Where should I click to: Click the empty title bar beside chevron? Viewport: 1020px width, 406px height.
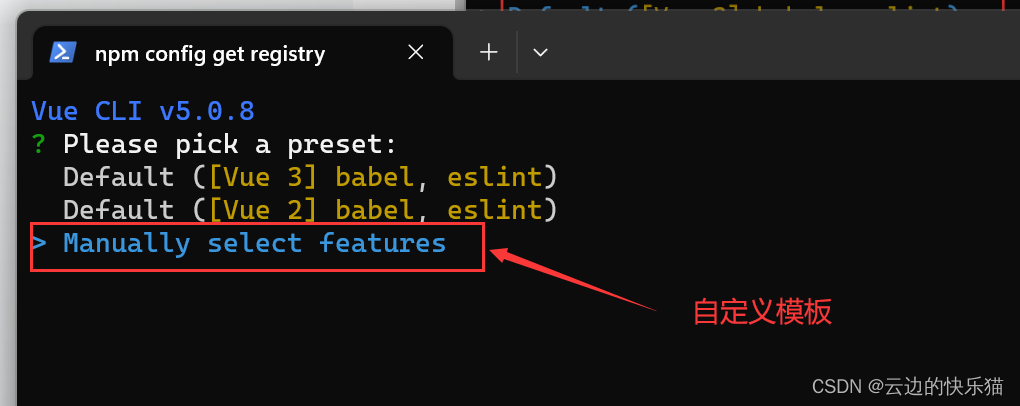[781, 53]
